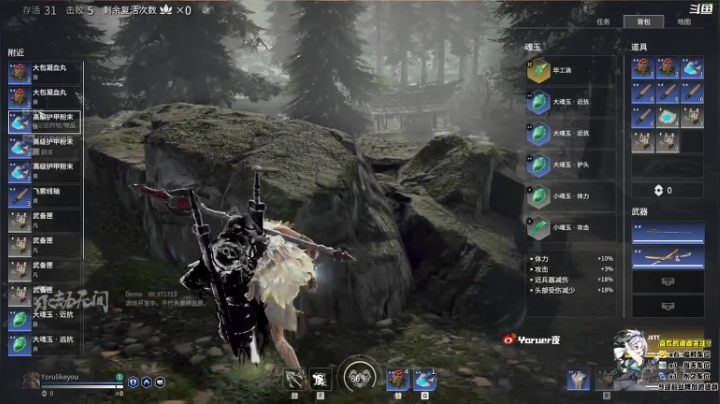Click the 攻击 +3% stat line
The image size is (720, 404).
click(x=571, y=269)
